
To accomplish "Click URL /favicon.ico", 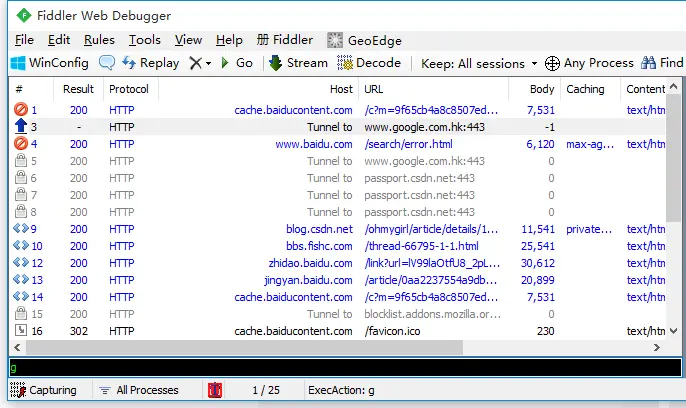I will 392,331.
